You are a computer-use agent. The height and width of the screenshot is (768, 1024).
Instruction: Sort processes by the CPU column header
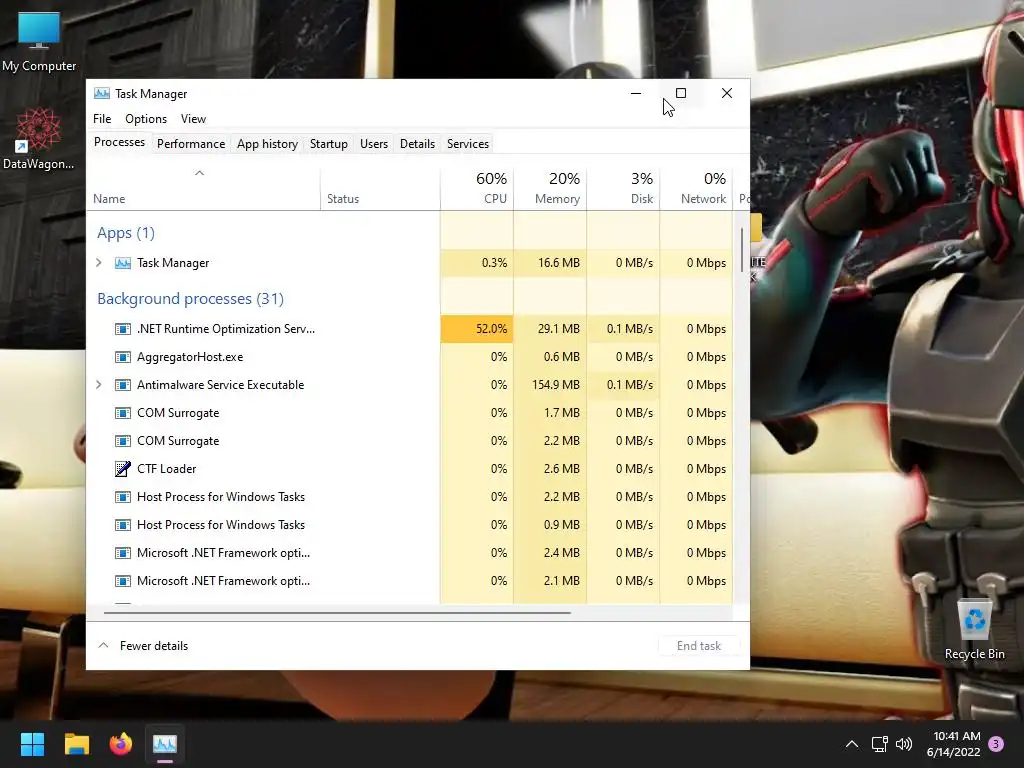[477, 189]
